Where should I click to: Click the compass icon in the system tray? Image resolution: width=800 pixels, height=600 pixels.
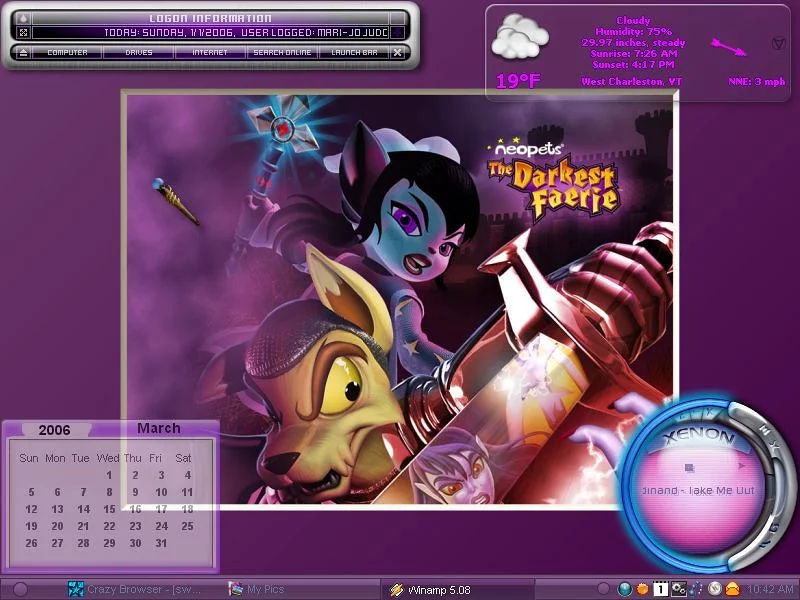click(714, 589)
